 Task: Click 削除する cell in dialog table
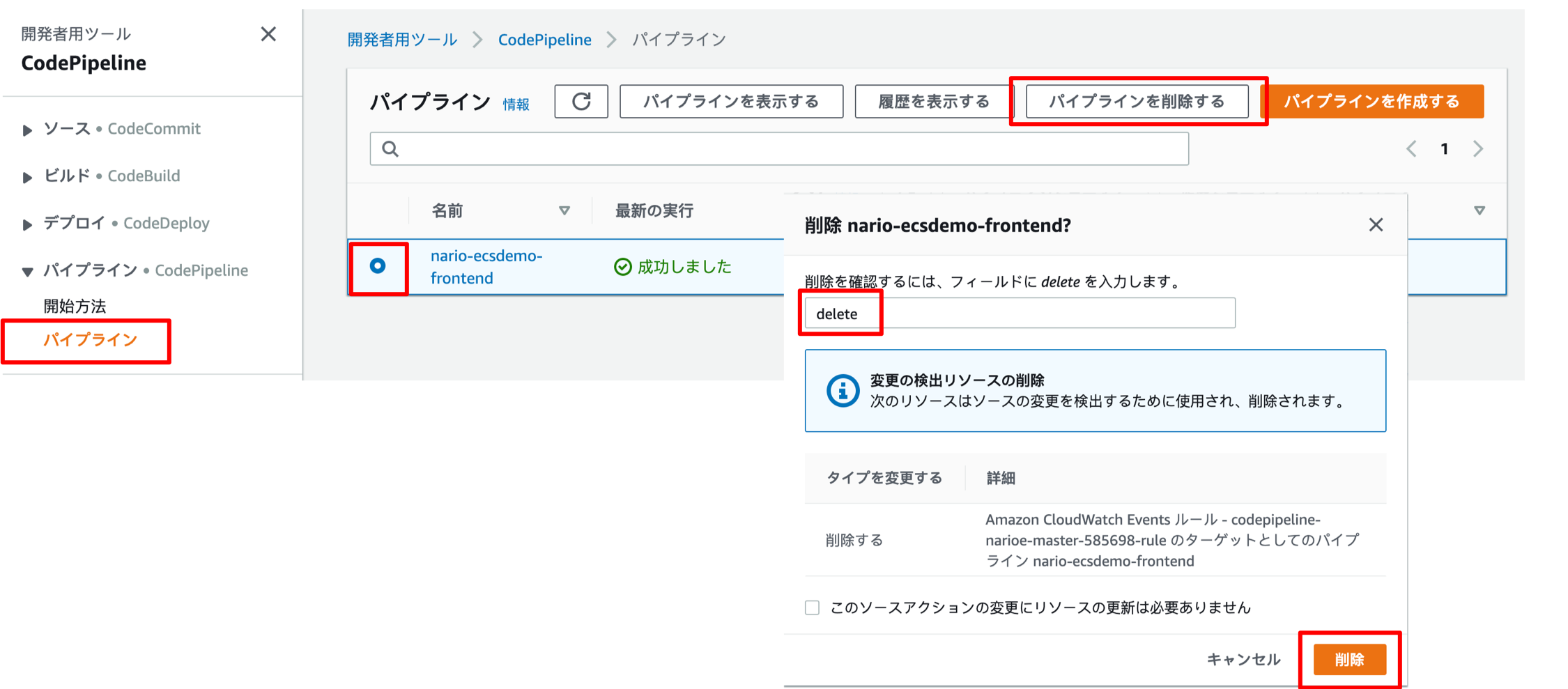click(854, 540)
